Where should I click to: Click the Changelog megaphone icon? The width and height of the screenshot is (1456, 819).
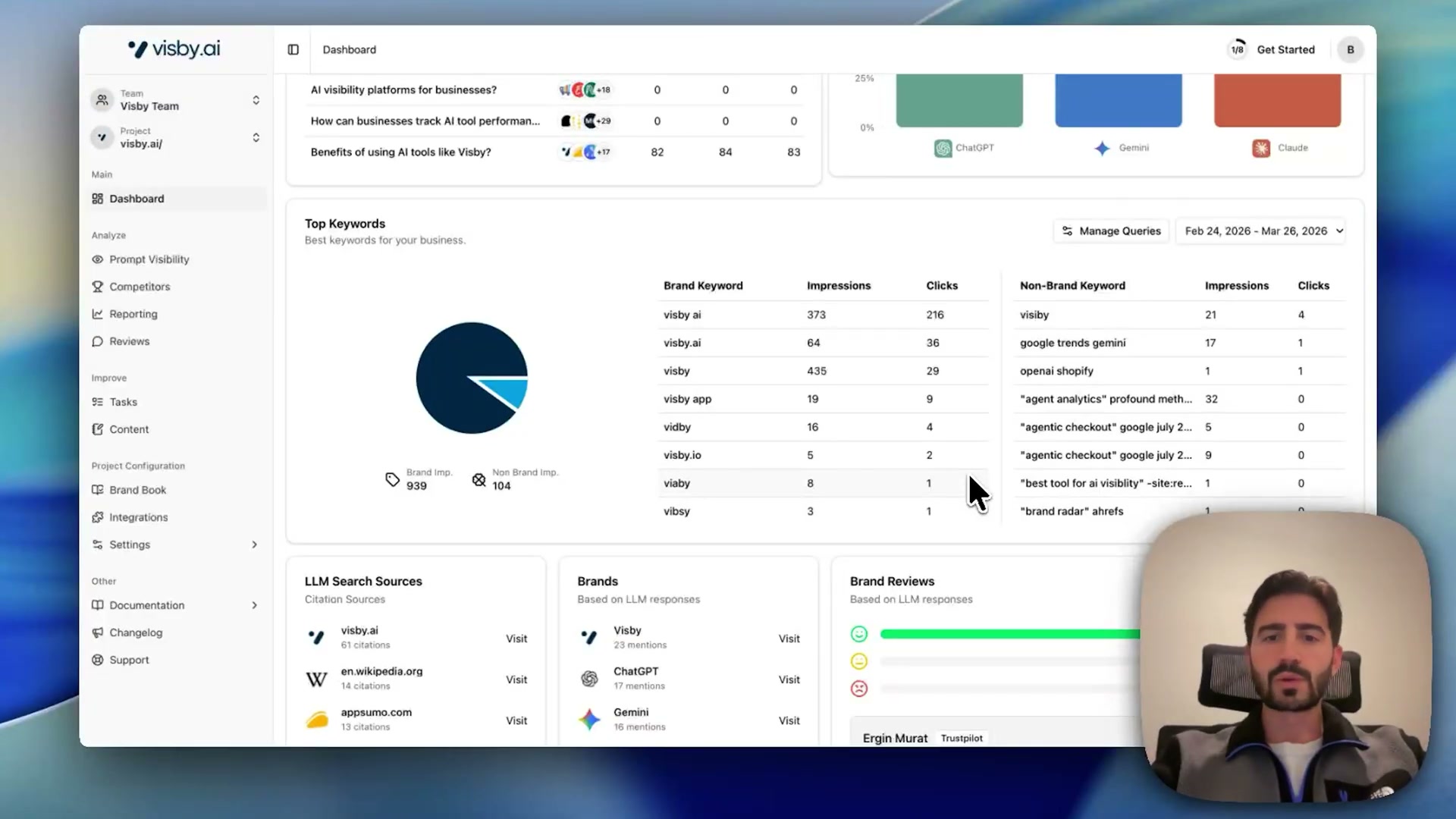tap(97, 632)
